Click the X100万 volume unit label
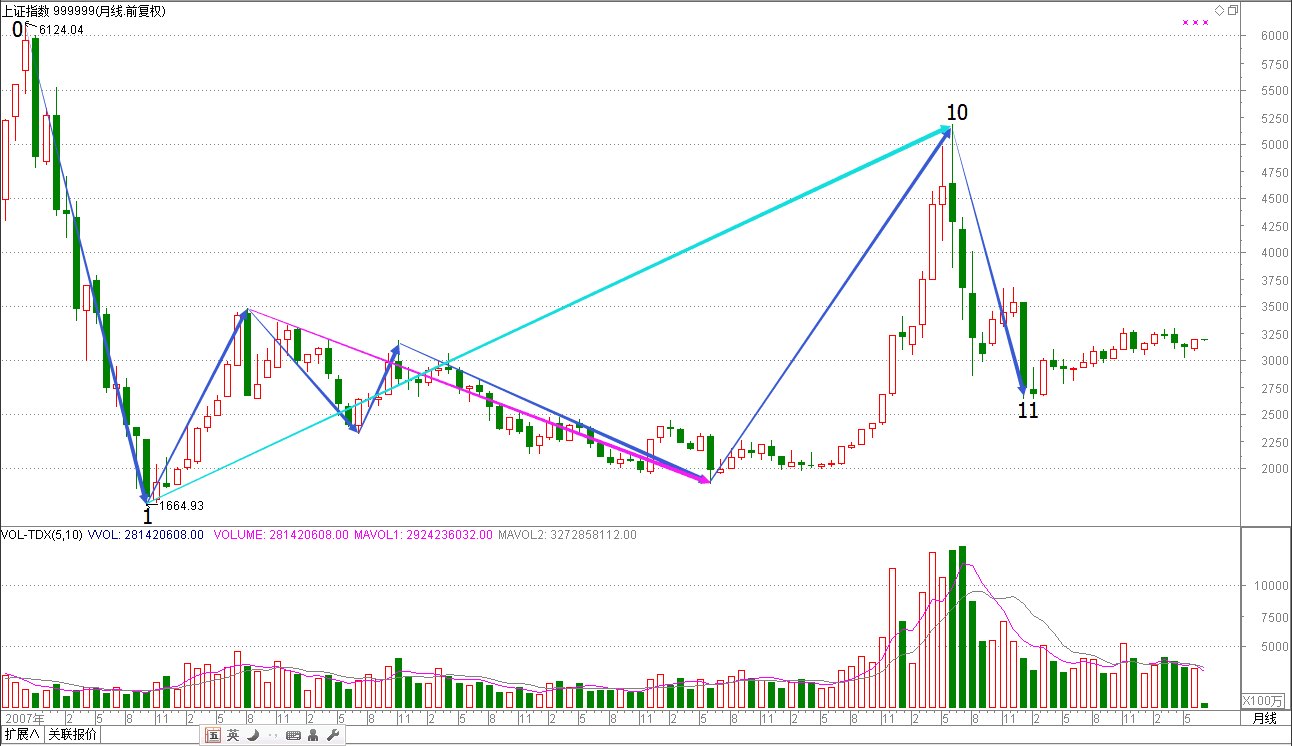The image size is (1292, 746). [x=1261, y=700]
